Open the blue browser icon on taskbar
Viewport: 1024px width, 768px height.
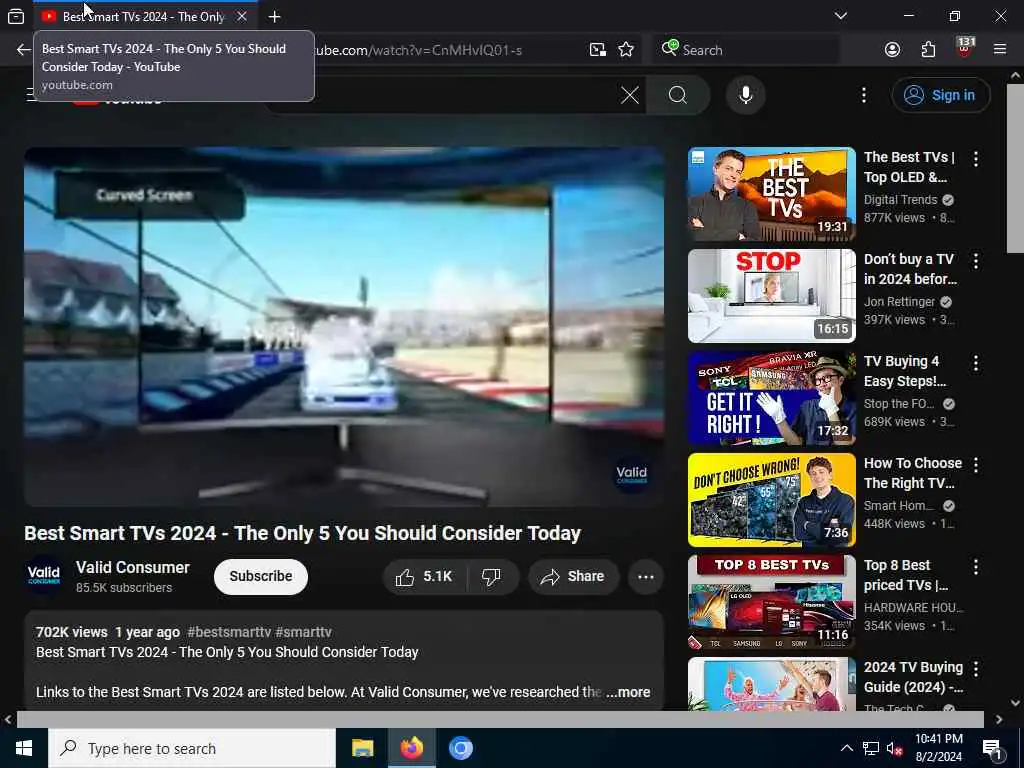[460, 748]
